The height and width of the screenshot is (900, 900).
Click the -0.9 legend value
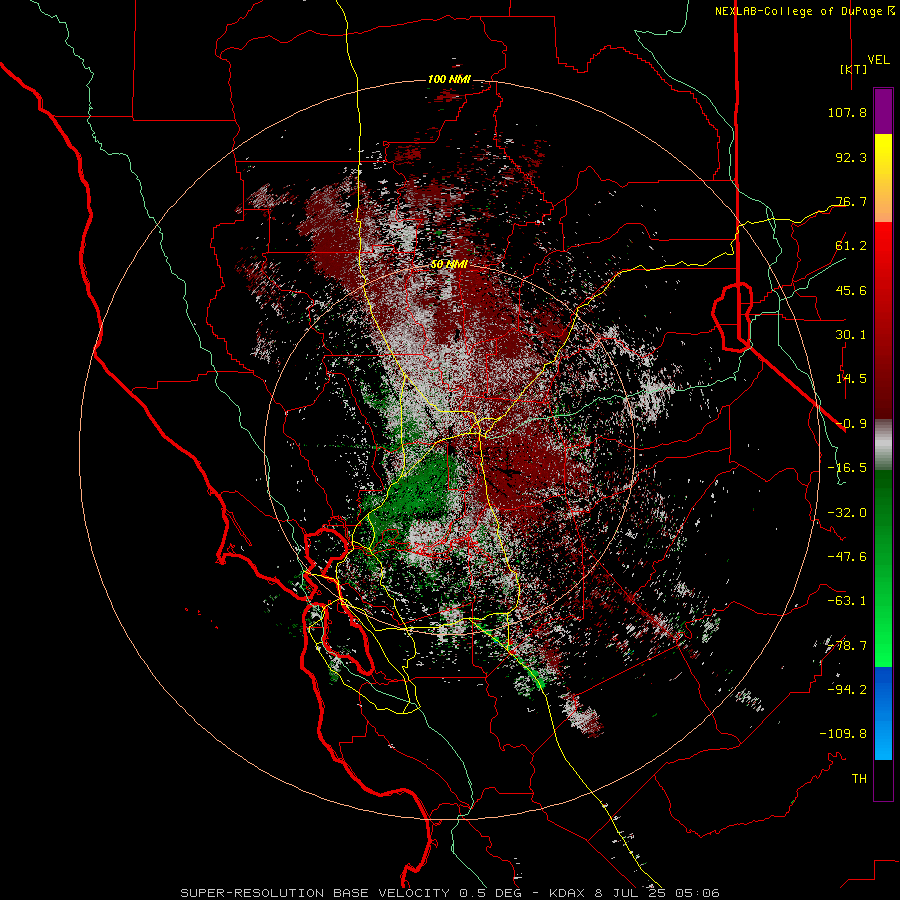pos(851,424)
